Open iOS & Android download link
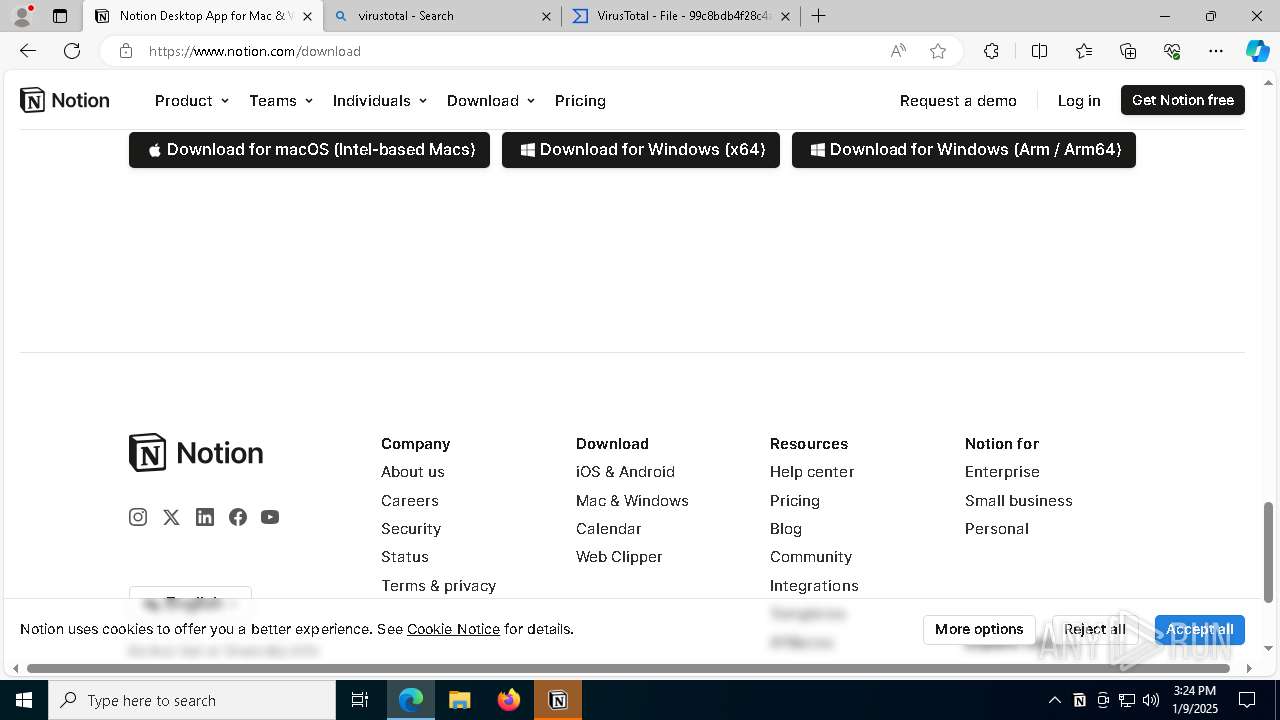The image size is (1280, 720). (625, 472)
